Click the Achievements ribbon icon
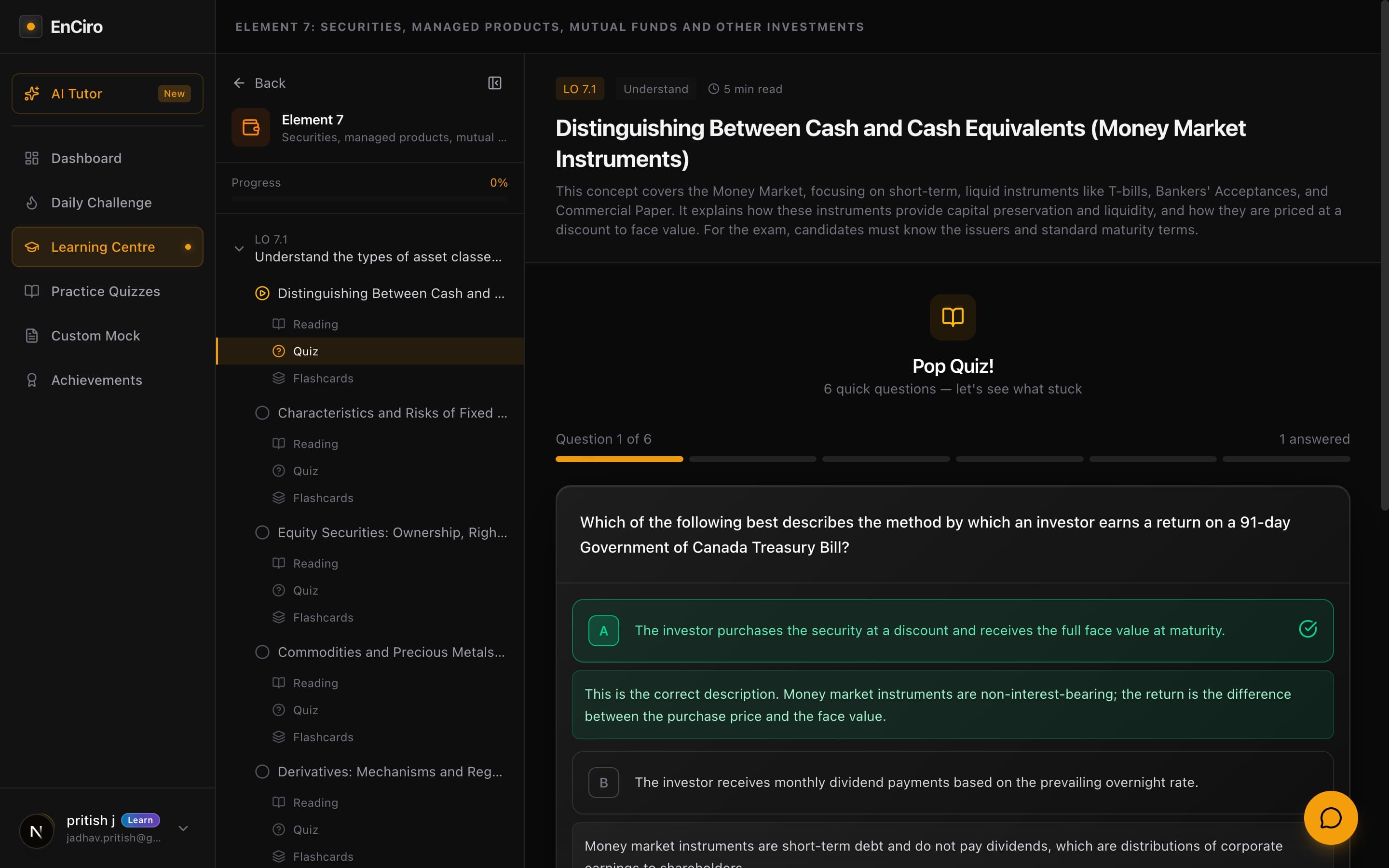1389x868 pixels. pos(32,380)
